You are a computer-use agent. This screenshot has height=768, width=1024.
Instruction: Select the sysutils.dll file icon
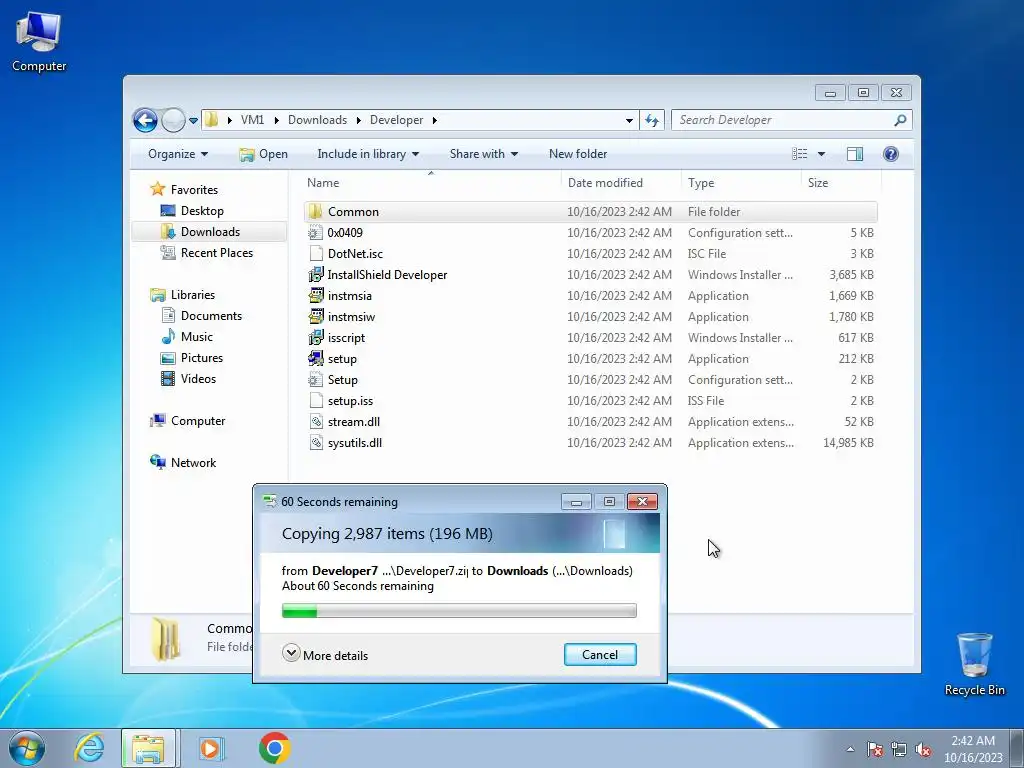(x=315, y=442)
